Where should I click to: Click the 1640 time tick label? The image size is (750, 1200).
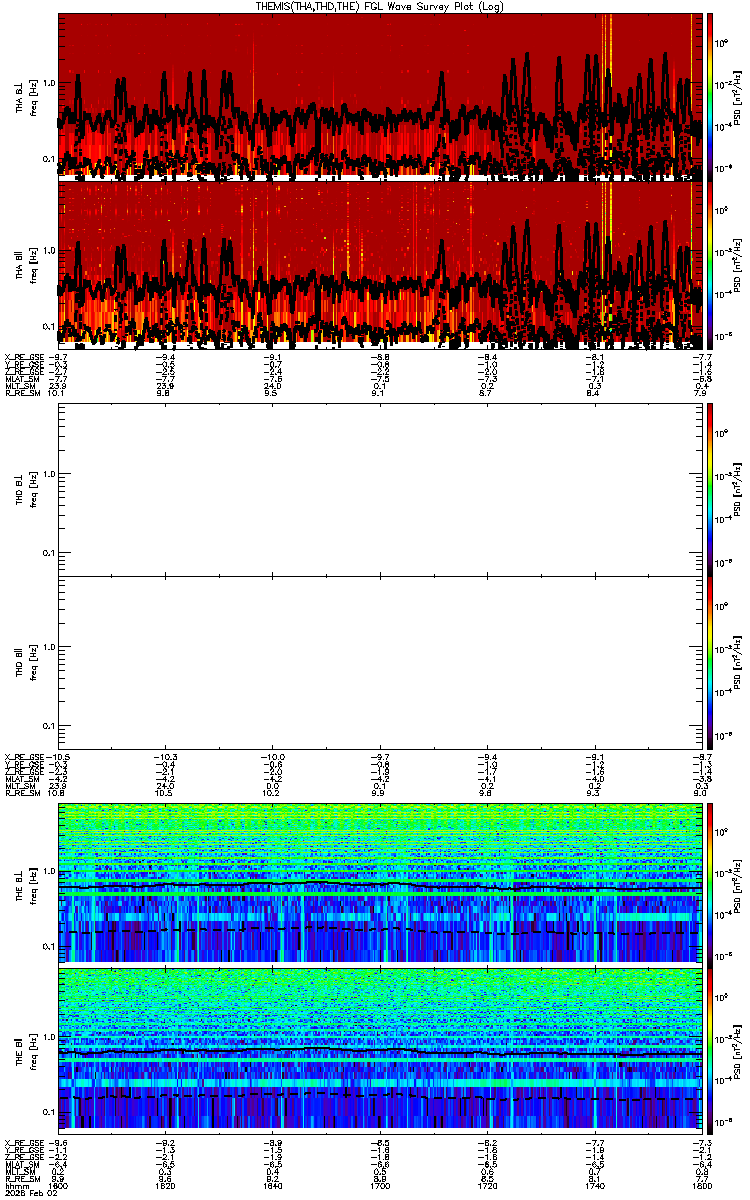273,1186
